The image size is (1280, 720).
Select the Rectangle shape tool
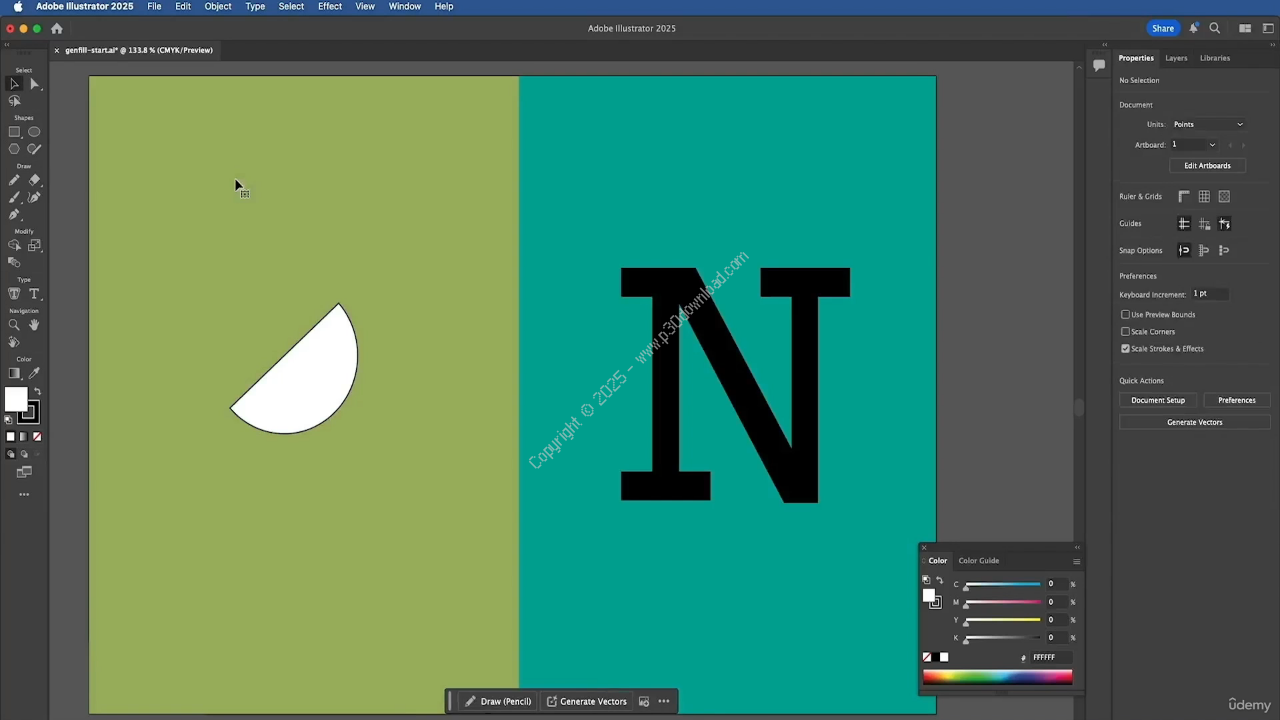(14, 132)
